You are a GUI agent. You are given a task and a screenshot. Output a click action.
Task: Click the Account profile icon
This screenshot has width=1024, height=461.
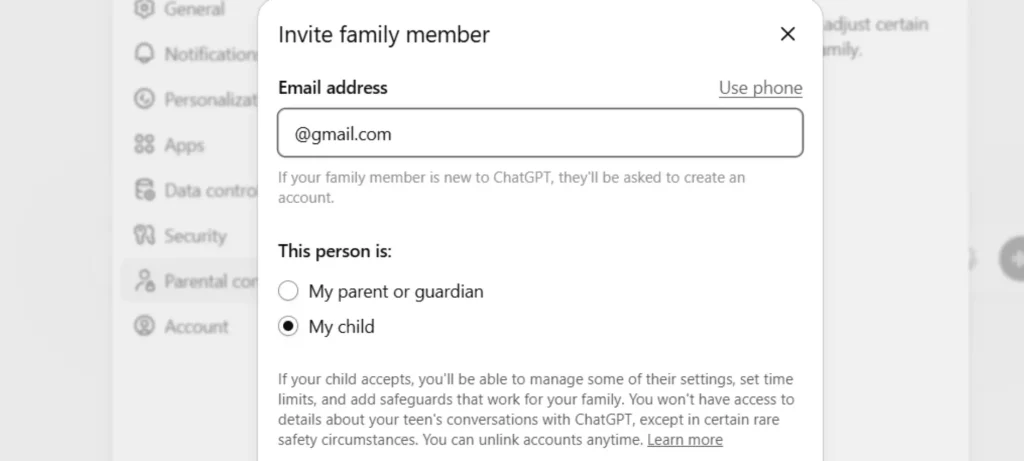[145, 326]
